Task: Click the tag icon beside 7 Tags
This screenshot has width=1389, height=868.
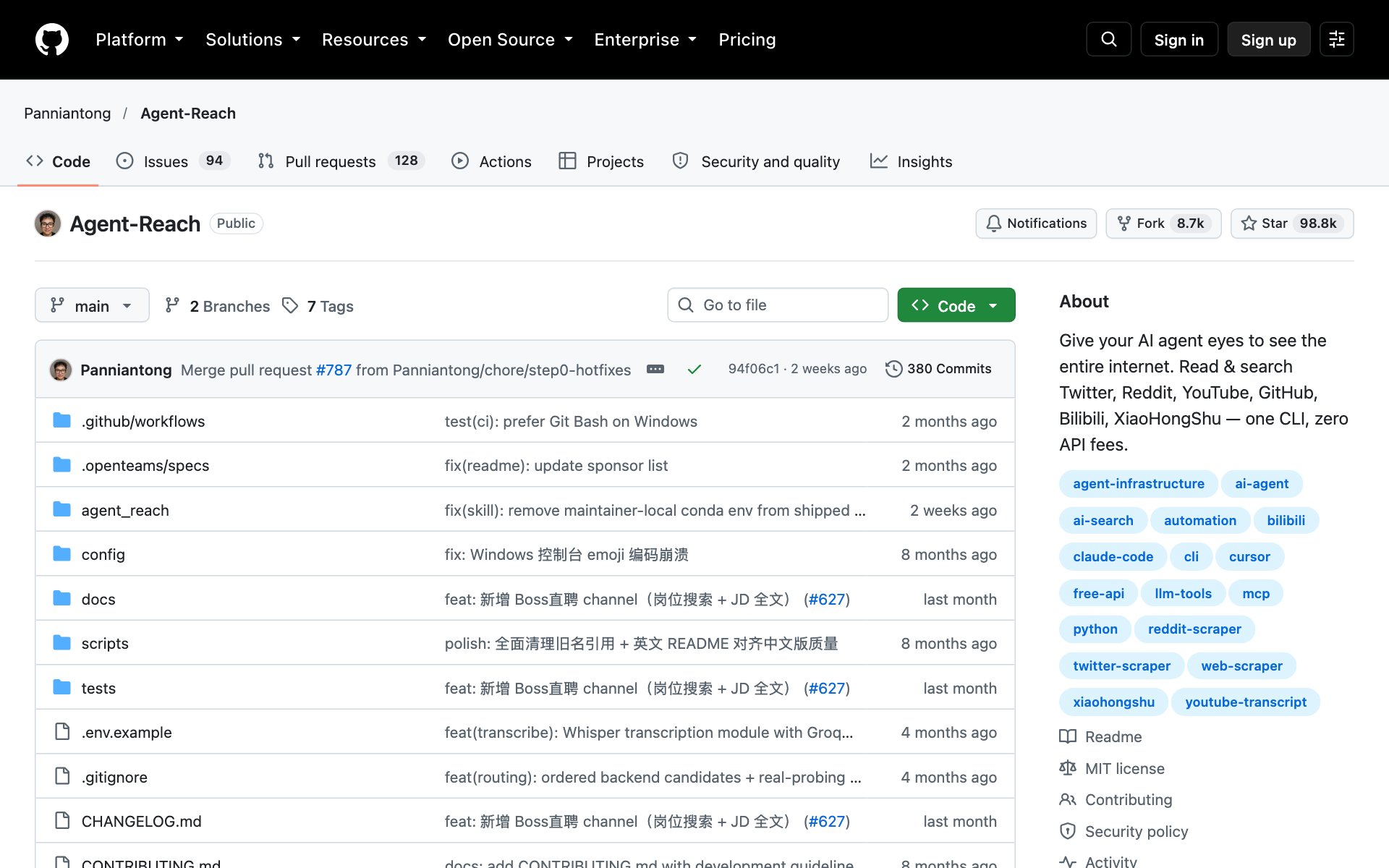Action: (x=290, y=306)
